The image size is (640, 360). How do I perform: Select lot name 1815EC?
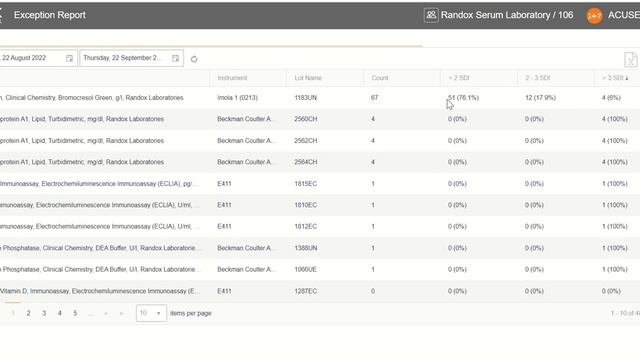306,184
